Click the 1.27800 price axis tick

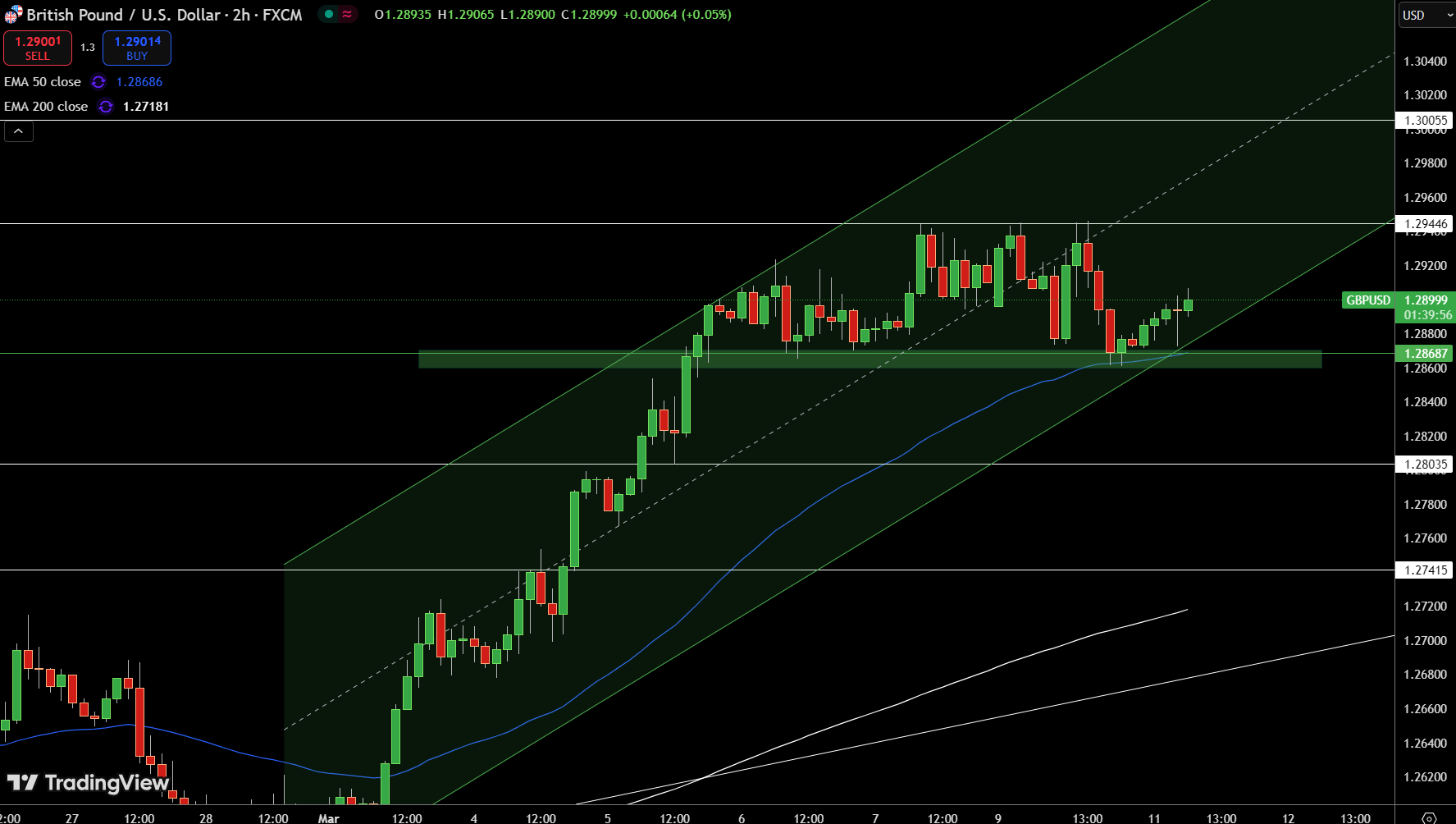coord(1426,505)
